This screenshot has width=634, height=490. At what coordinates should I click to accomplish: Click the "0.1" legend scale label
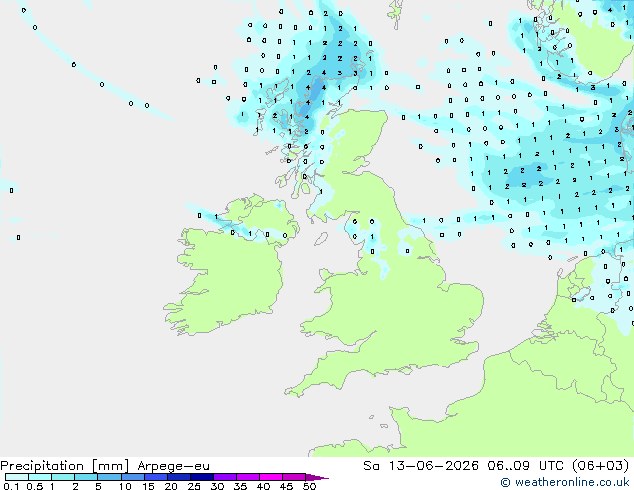(x=11, y=486)
